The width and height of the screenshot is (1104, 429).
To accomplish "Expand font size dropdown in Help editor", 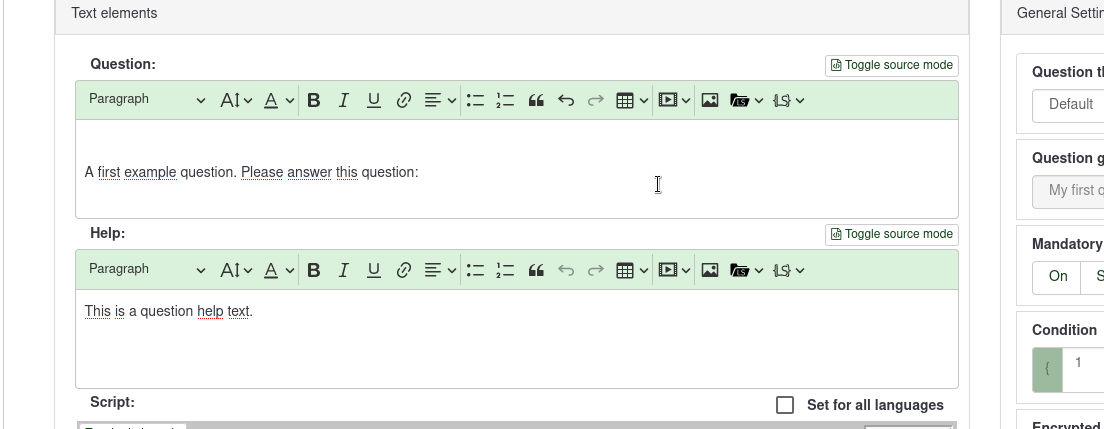I will 237,270.
